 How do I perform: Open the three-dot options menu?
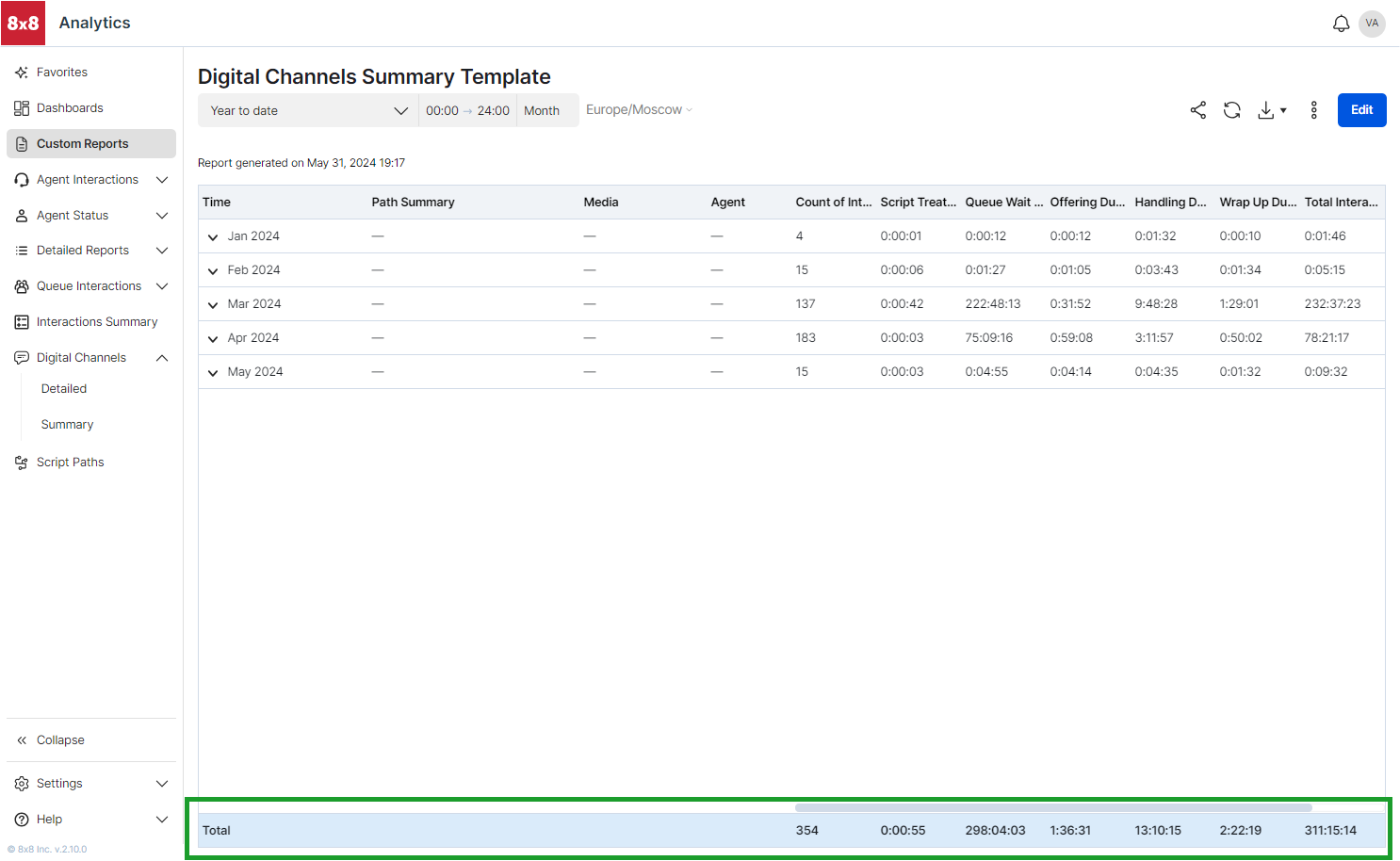click(x=1314, y=110)
